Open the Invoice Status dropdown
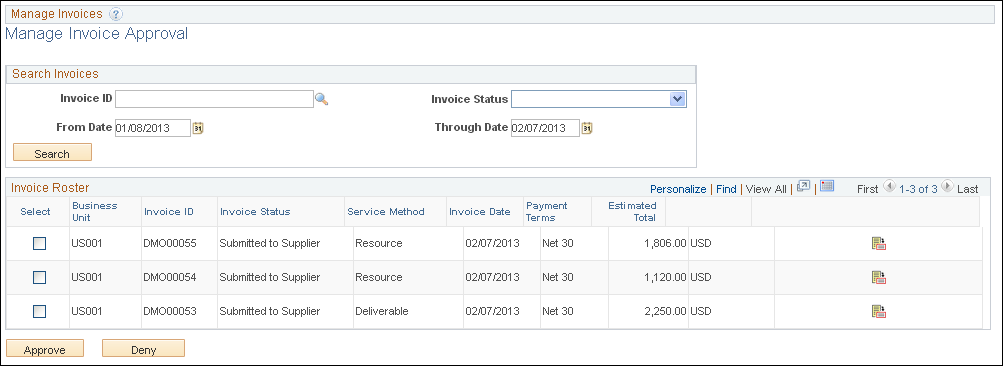This screenshot has width=1003, height=366. coord(599,99)
